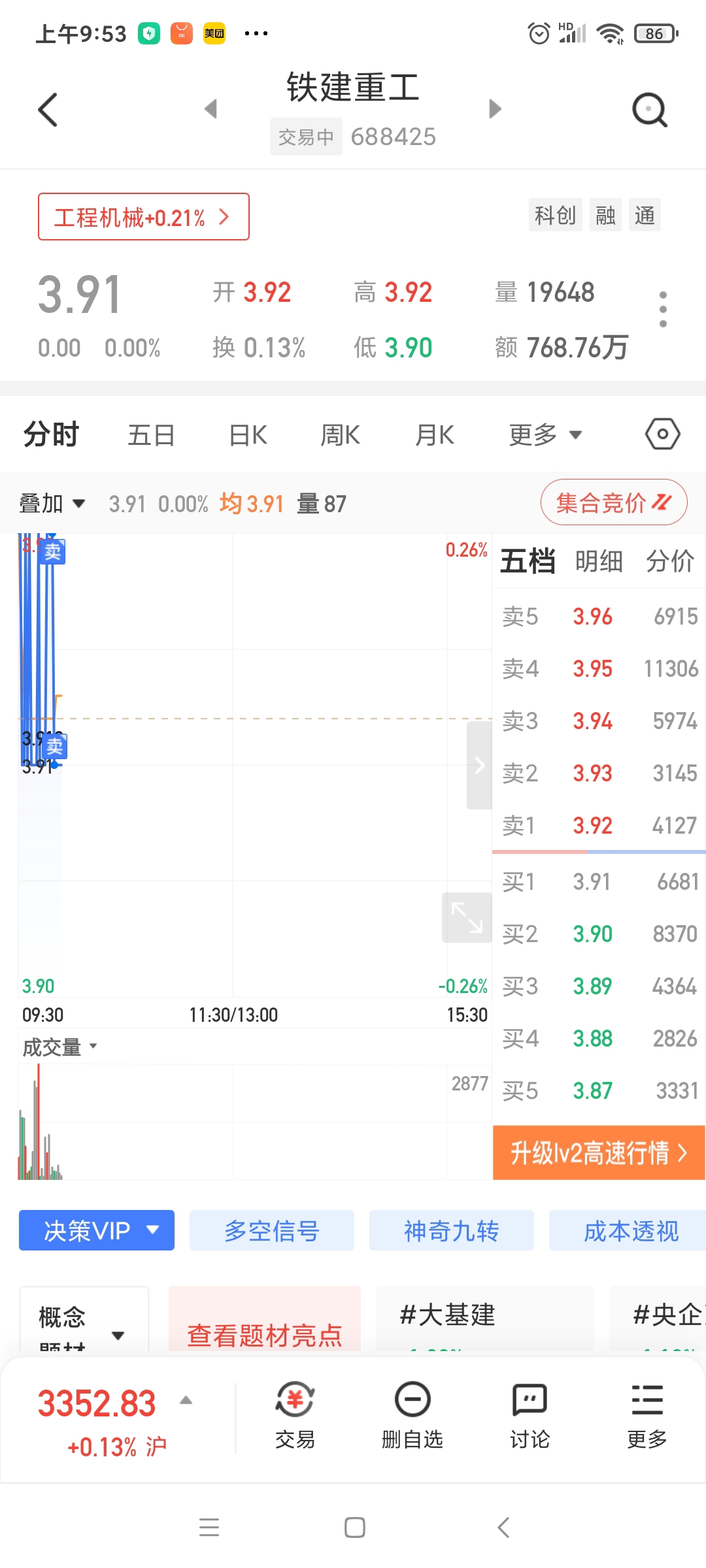Tap 升级lv2高速行情 upgrade banner
This screenshot has height=1568, width=706.
tap(599, 1152)
